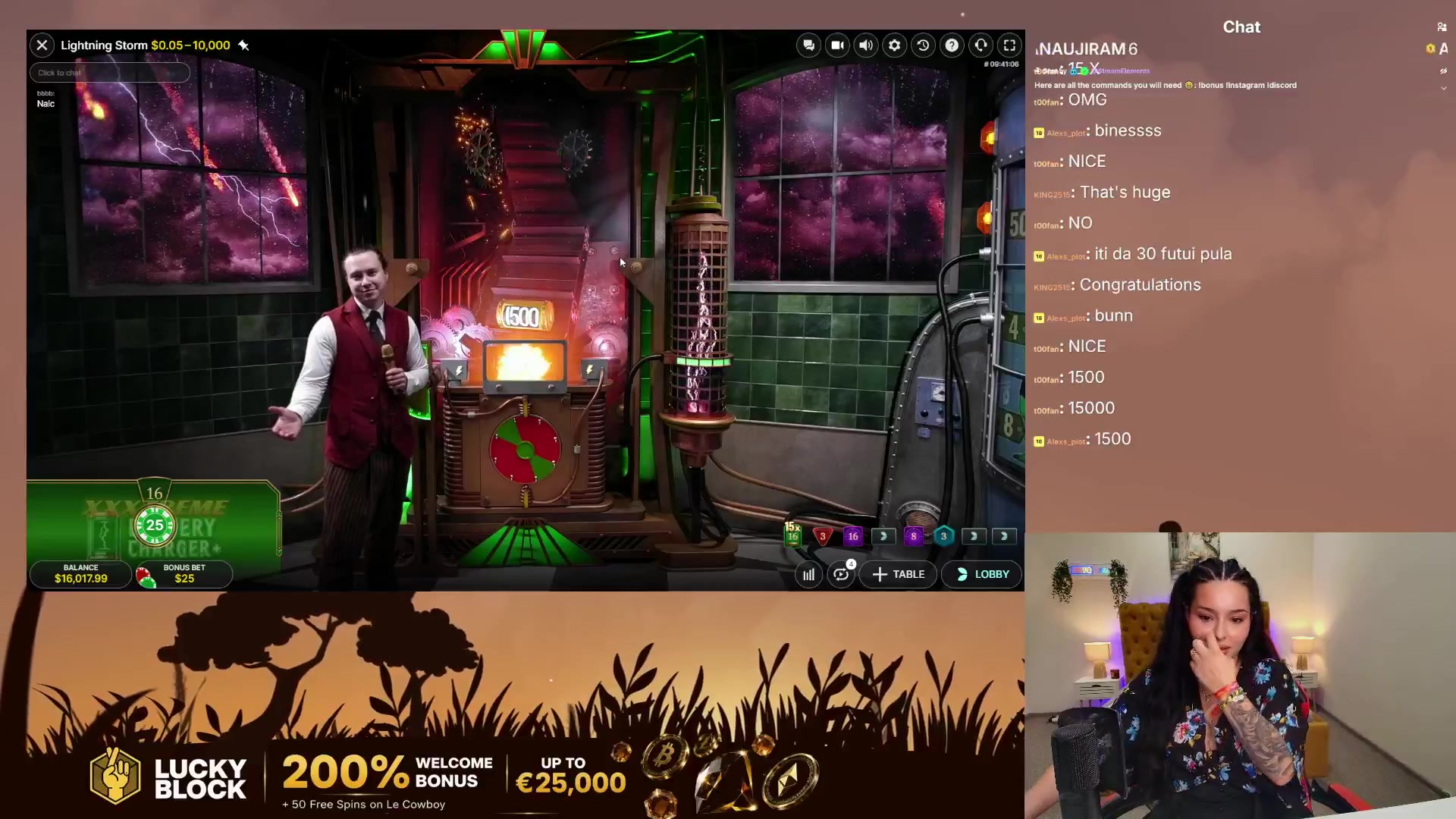
Task: Open the chat users list icon
Action: (1442, 27)
